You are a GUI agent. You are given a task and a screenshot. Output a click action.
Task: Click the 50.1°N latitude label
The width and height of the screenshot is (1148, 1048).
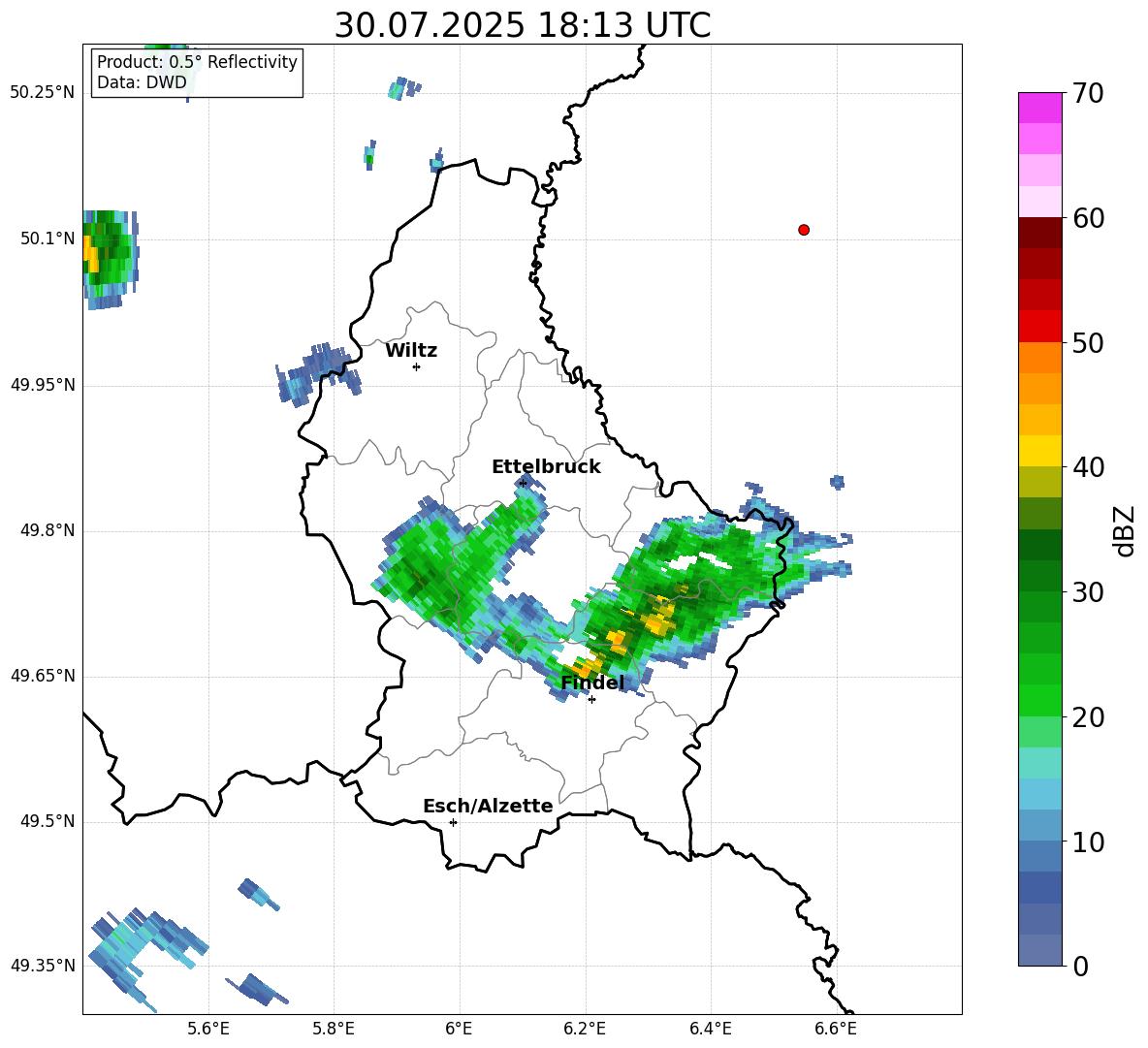(48, 238)
